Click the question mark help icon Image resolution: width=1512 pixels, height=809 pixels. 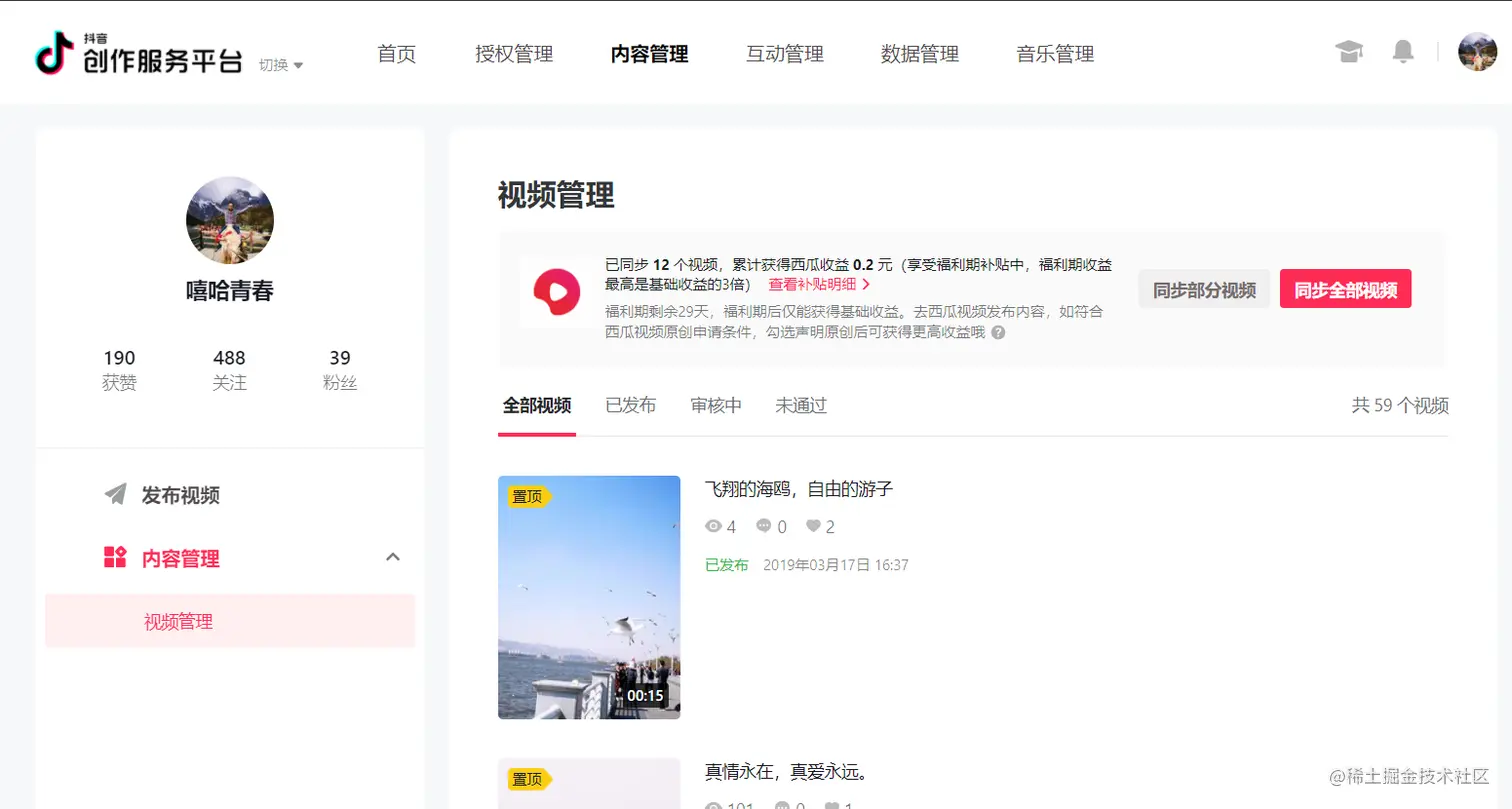(x=997, y=332)
